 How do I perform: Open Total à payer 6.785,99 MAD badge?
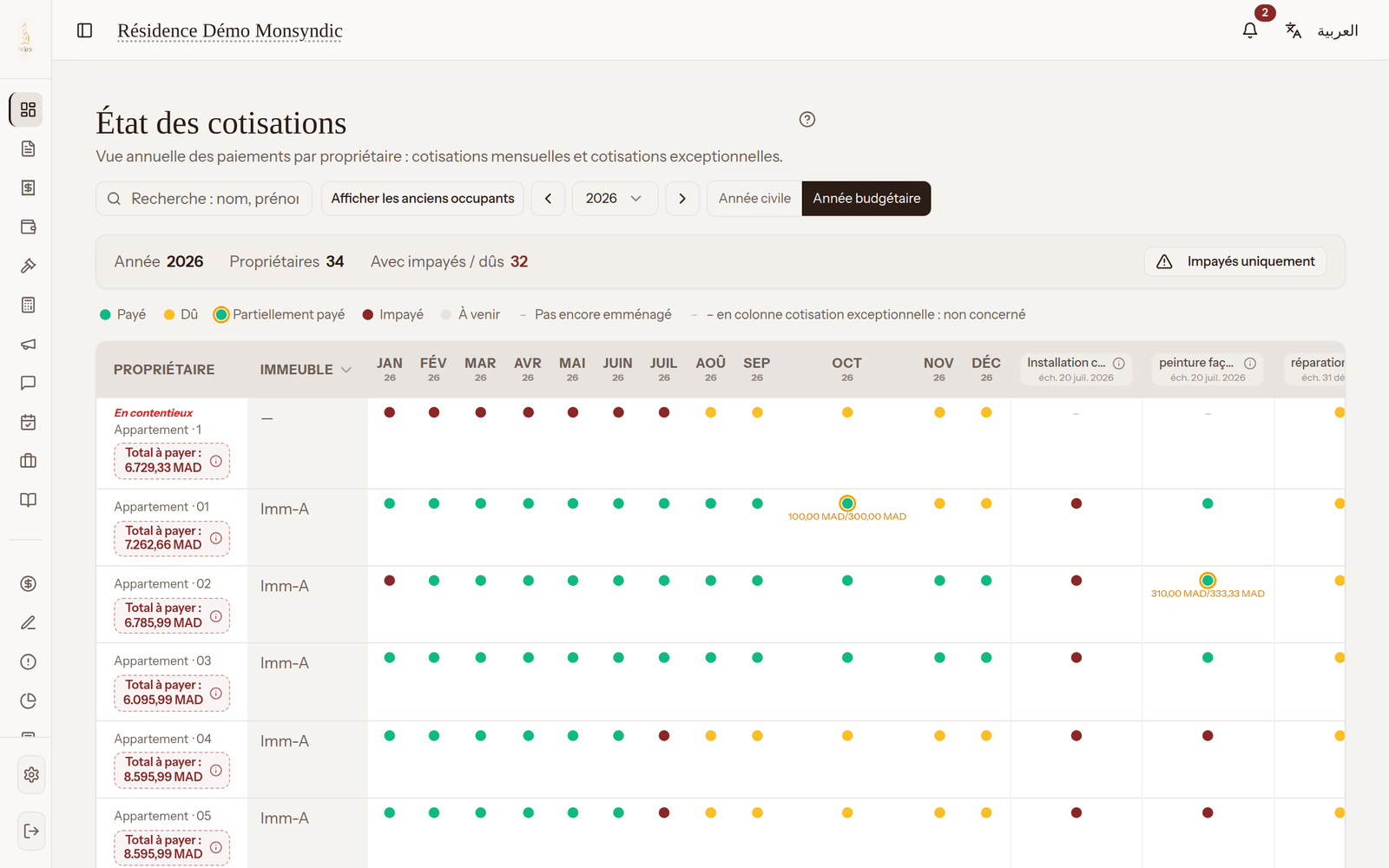click(172, 615)
